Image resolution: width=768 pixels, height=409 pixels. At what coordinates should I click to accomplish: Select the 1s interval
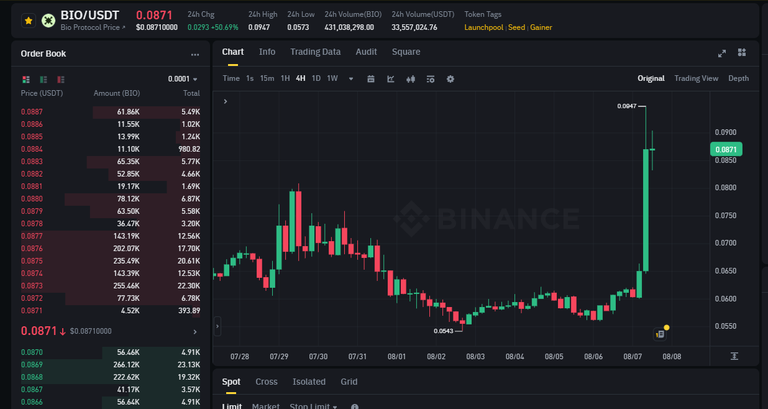pos(250,78)
